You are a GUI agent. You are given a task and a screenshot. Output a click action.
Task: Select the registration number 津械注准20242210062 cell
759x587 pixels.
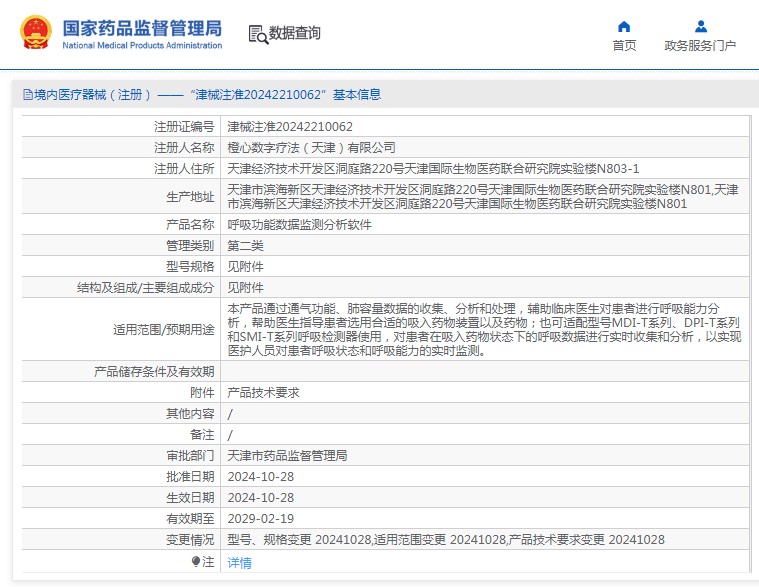point(290,127)
